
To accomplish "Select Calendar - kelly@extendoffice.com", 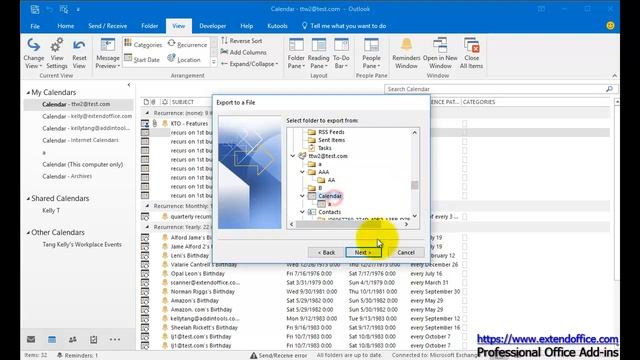I will point(87,116).
